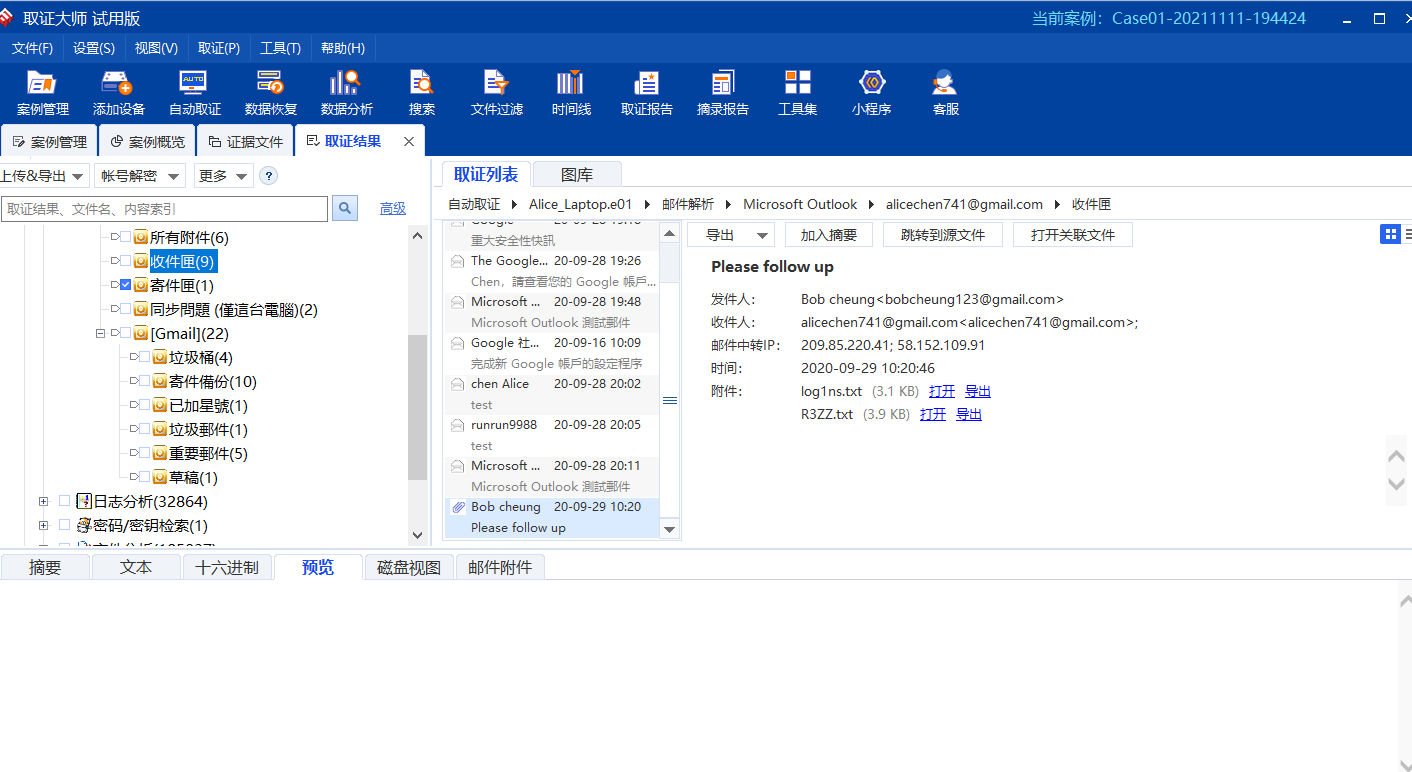Contact 客服 (Customer Service)
Image resolution: width=1412 pixels, height=772 pixels.
point(943,93)
